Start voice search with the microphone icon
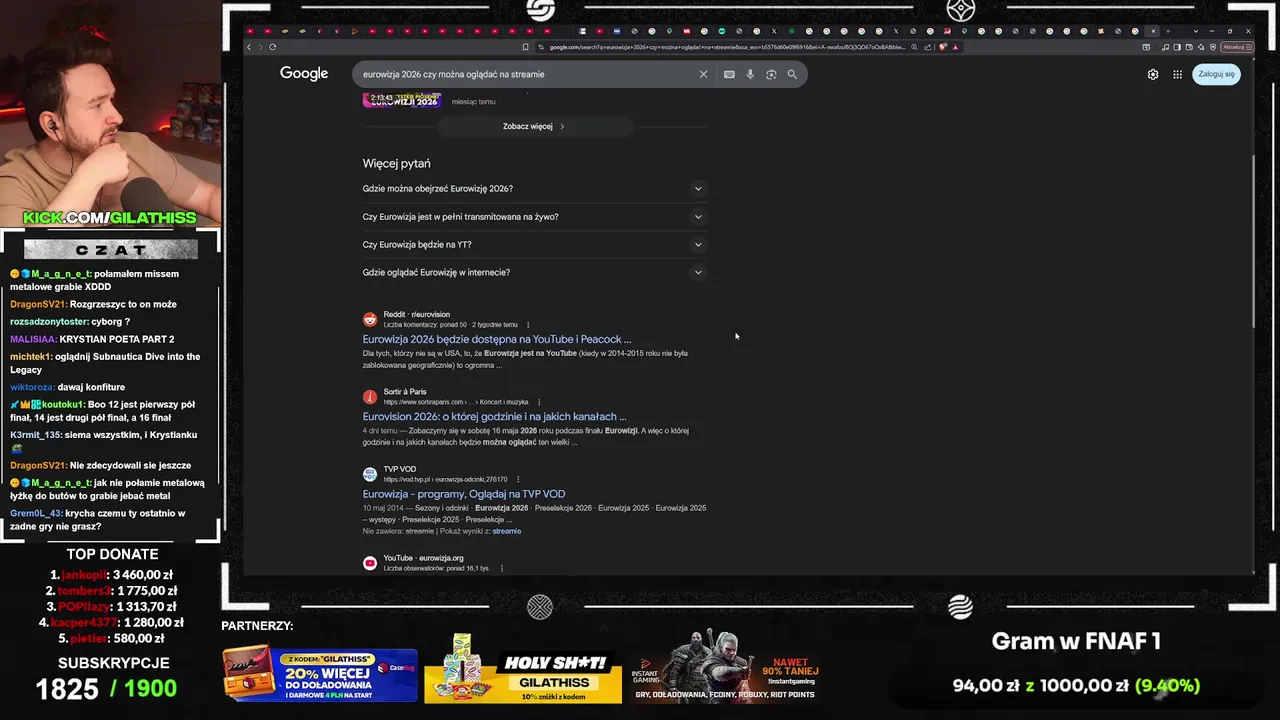 (750, 74)
